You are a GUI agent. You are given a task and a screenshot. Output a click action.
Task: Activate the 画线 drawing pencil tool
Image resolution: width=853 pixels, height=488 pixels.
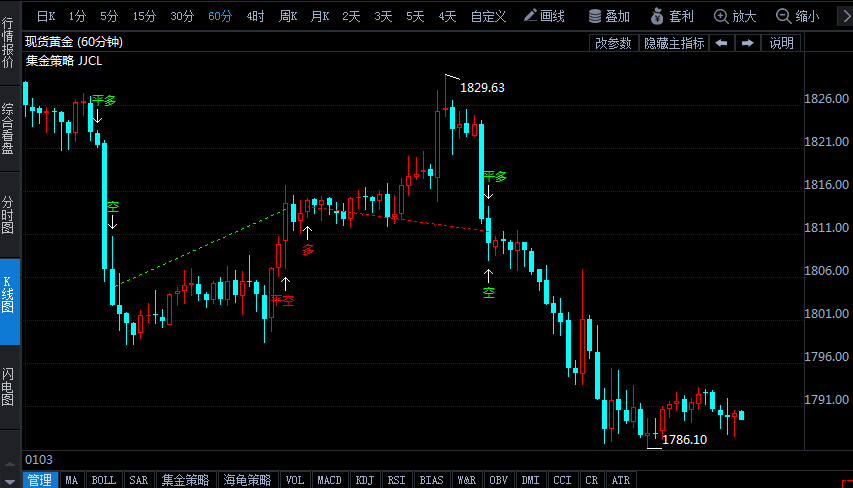[544, 16]
